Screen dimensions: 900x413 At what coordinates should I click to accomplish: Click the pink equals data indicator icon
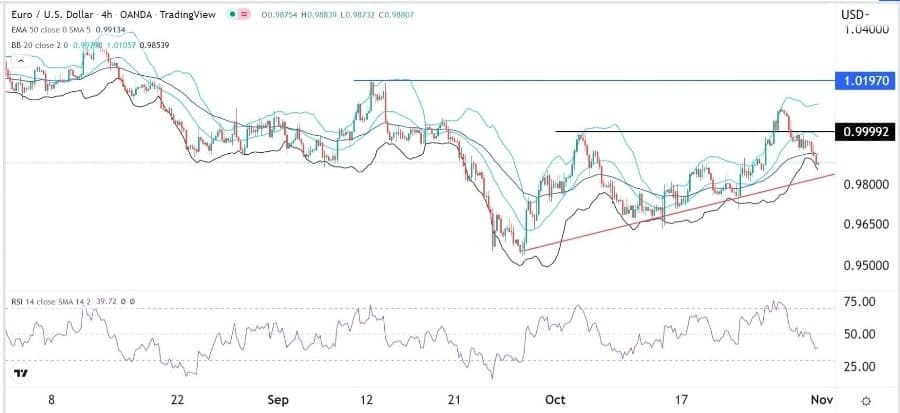pyautogui.click(x=246, y=15)
